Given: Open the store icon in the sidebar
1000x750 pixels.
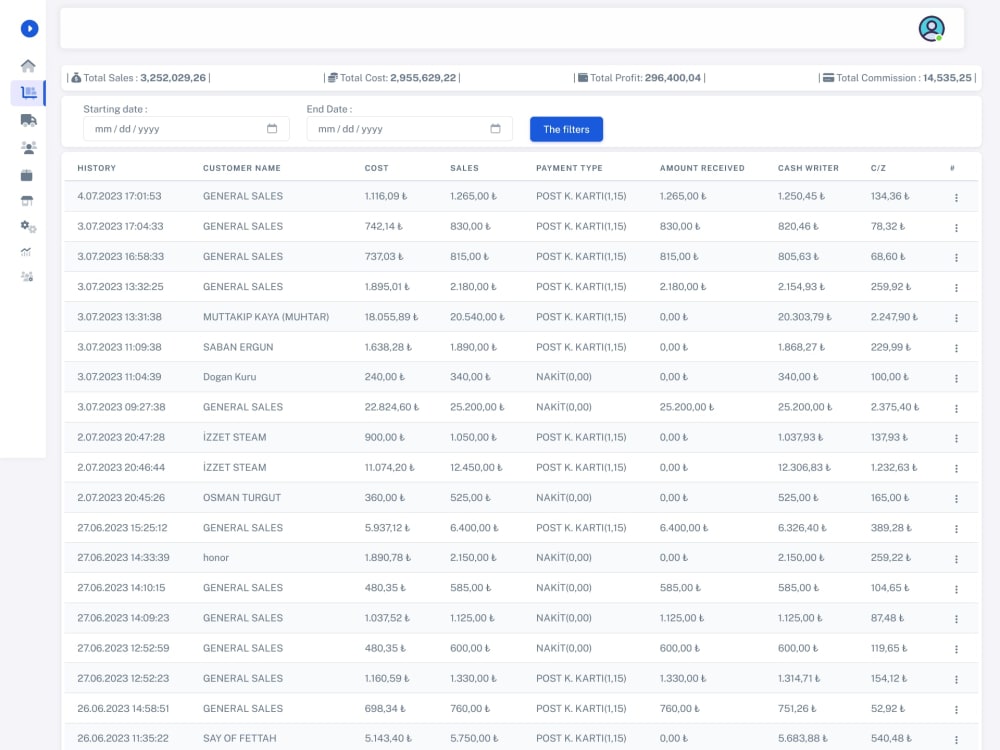Looking at the screenshot, I should pos(27,201).
